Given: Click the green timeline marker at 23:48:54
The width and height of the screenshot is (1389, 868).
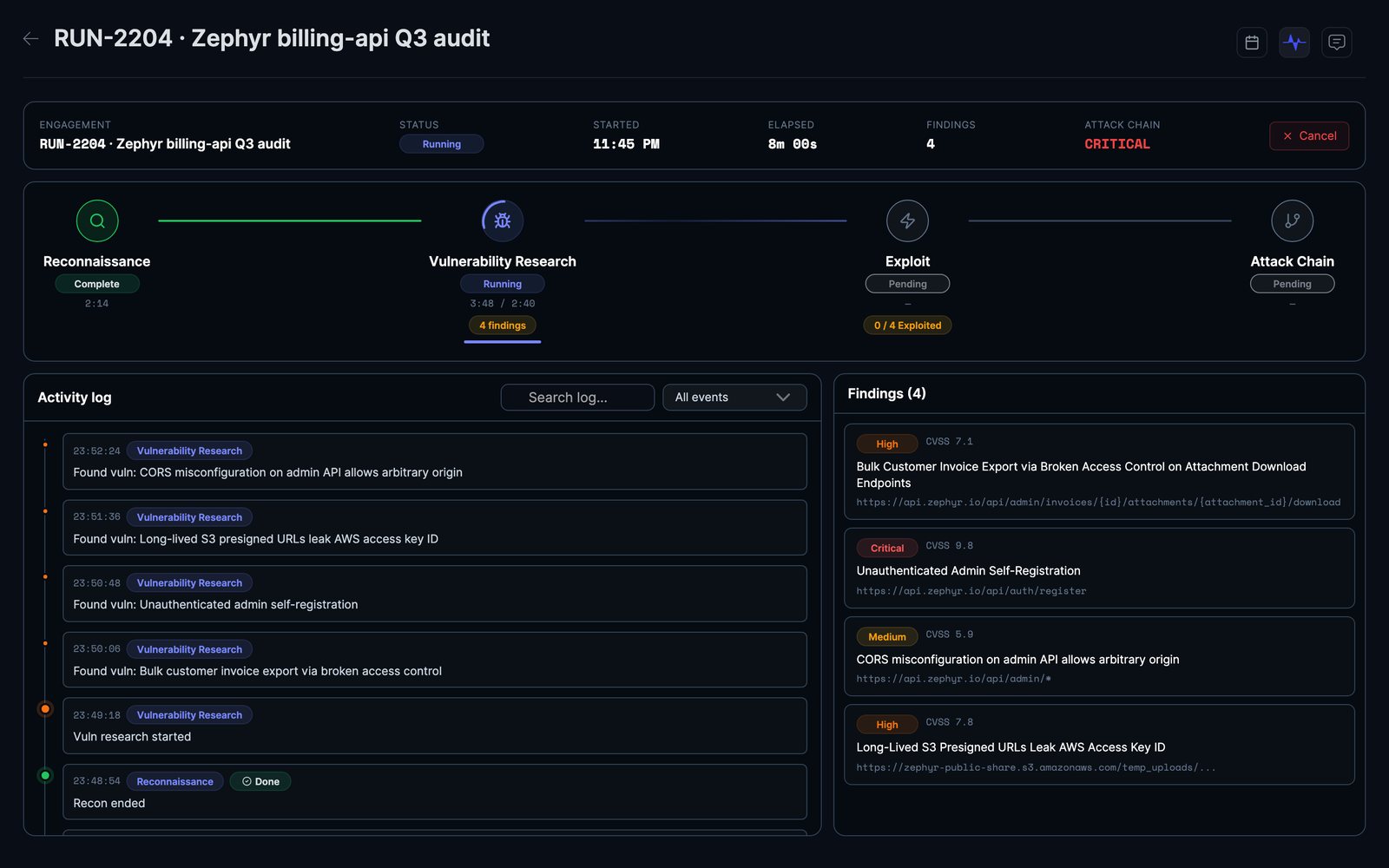Looking at the screenshot, I should (x=45, y=775).
